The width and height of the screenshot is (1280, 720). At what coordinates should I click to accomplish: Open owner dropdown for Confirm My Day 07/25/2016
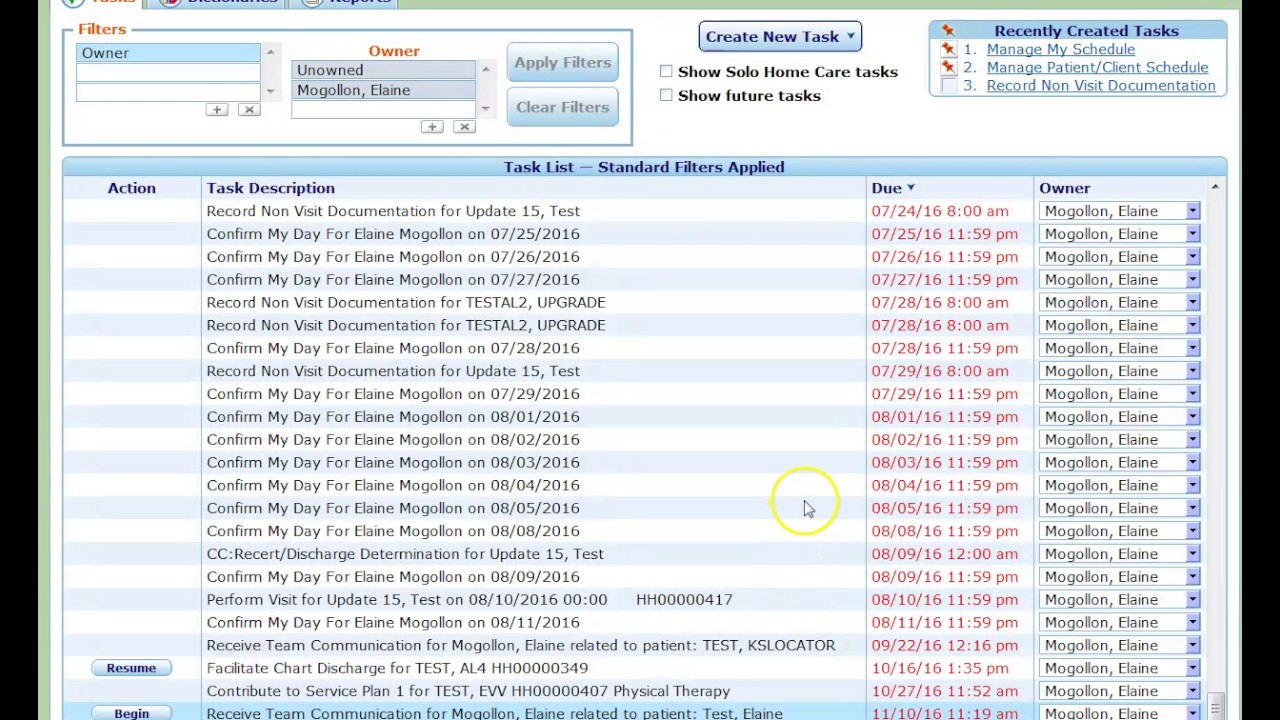tap(1193, 234)
